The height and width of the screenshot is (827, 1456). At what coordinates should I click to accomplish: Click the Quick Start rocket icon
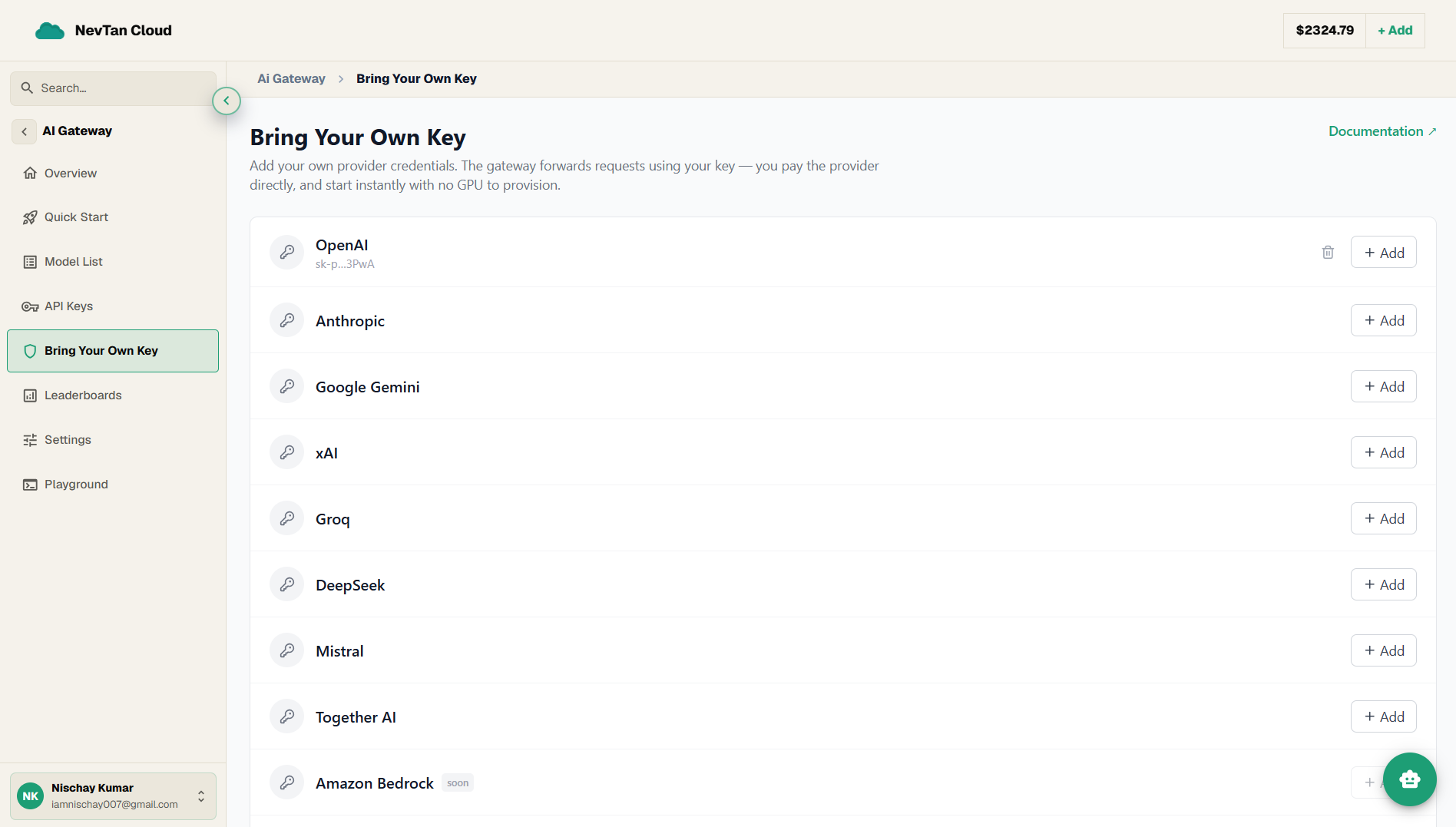tap(30, 217)
